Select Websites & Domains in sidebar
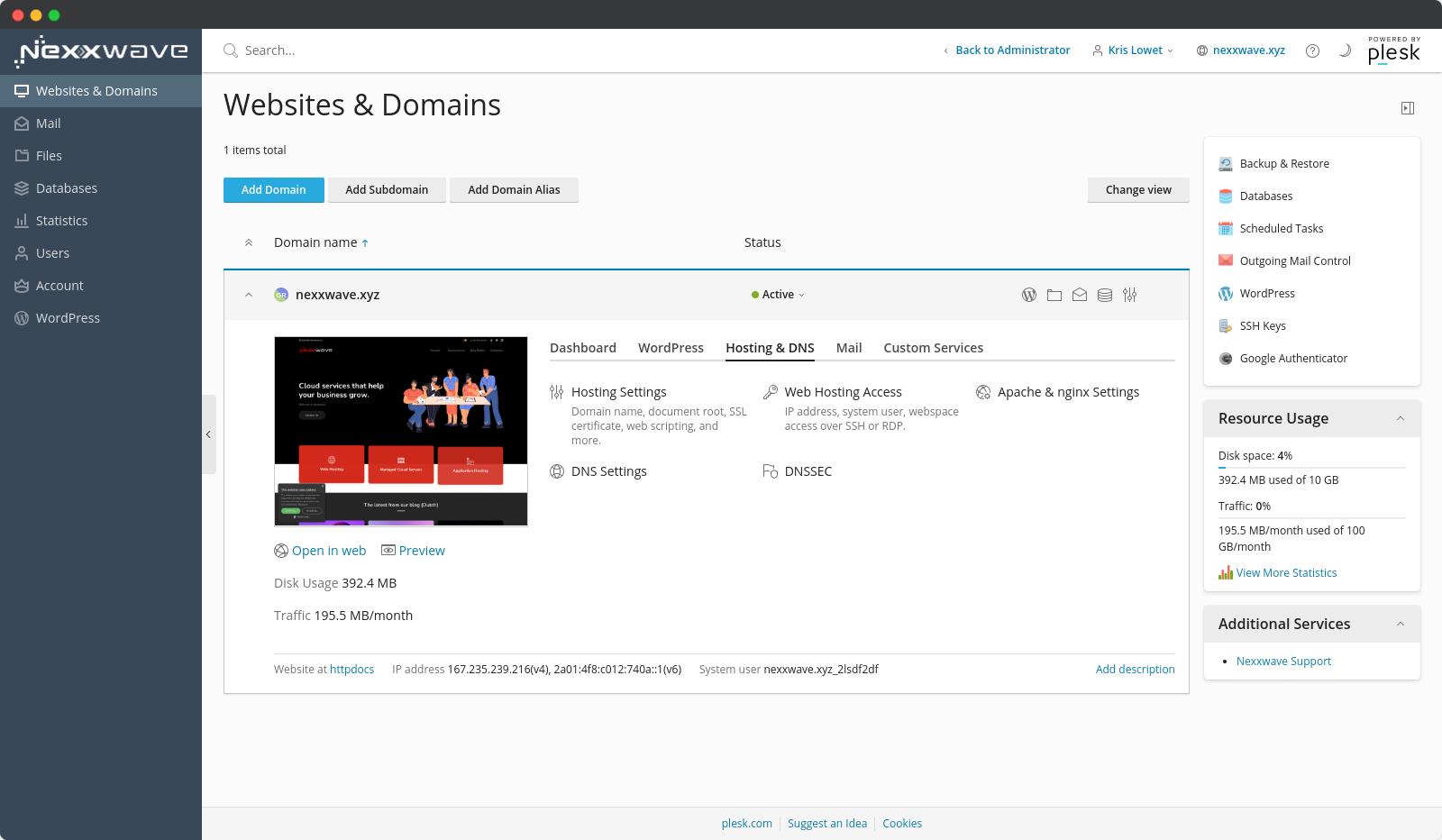 pyautogui.click(x=101, y=91)
